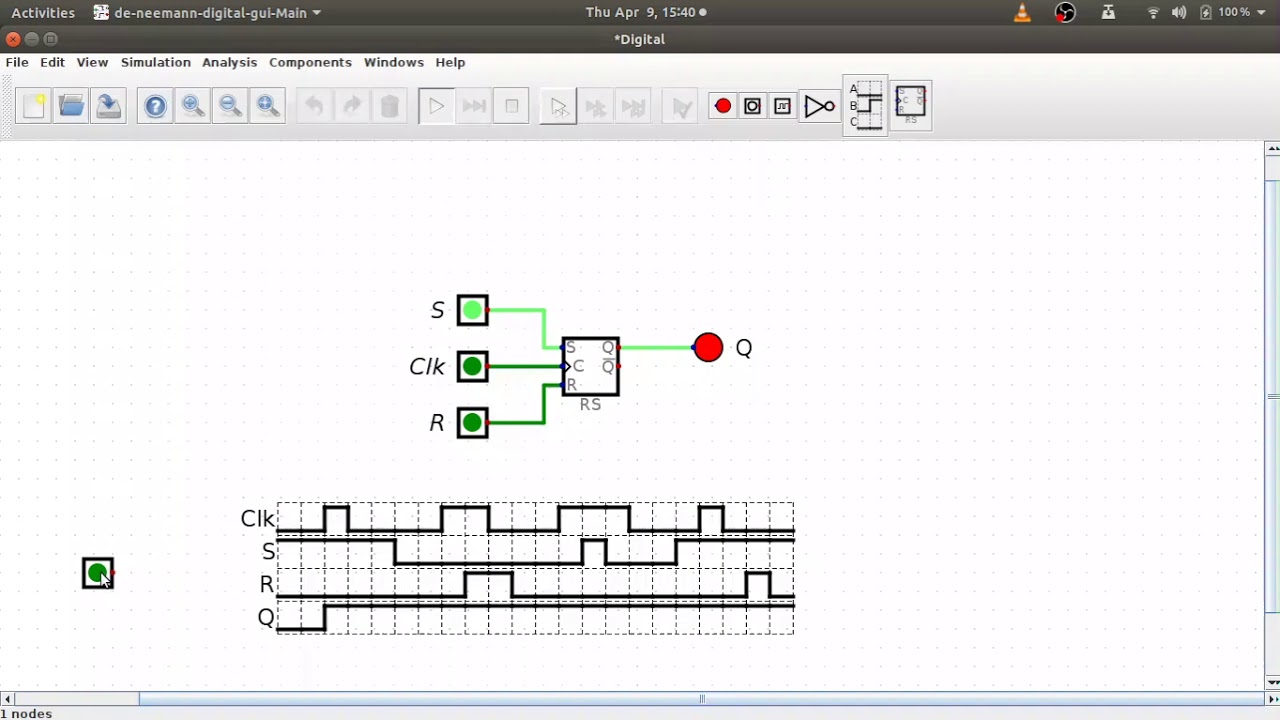Click the battery 100 % indicator

click(1225, 12)
